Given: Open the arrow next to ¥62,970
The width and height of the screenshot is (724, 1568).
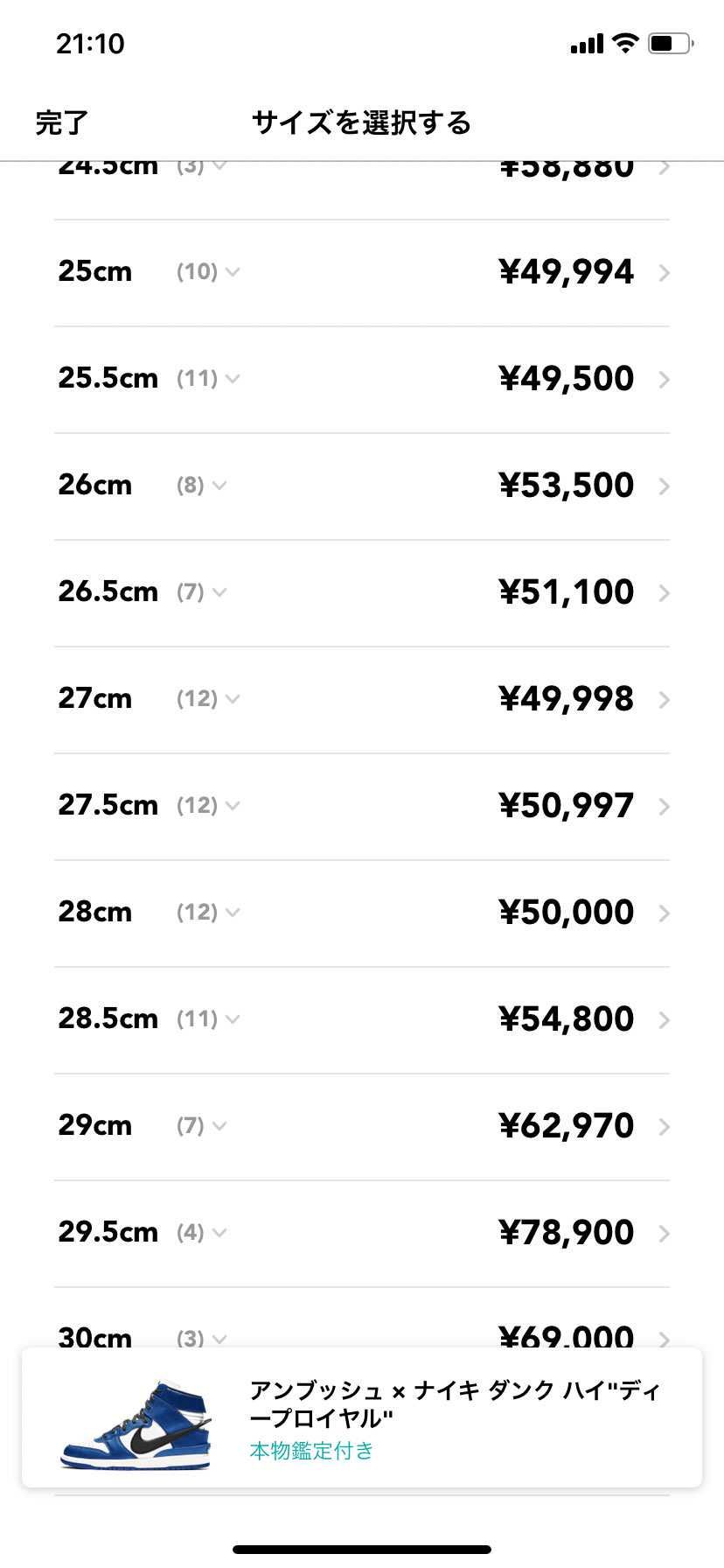Looking at the screenshot, I should click(664, 1127).
